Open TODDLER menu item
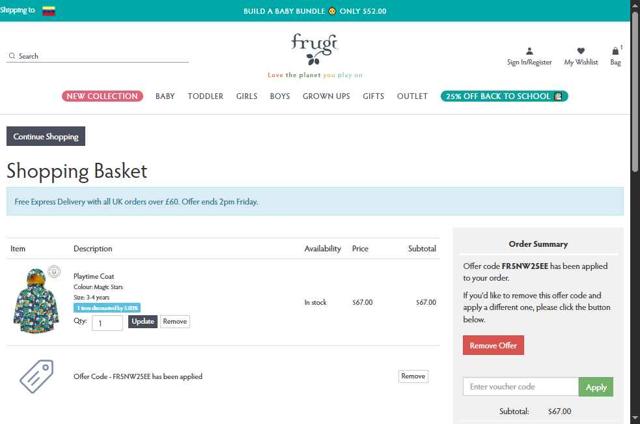This screenshot has height=424, width=640. 205,96
